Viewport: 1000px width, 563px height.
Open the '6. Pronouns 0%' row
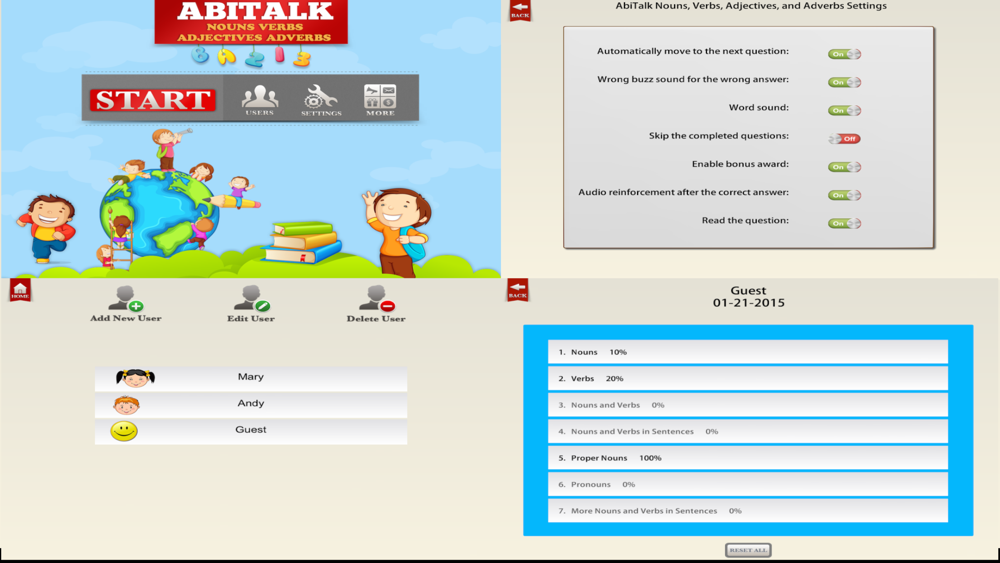point(747,484)
